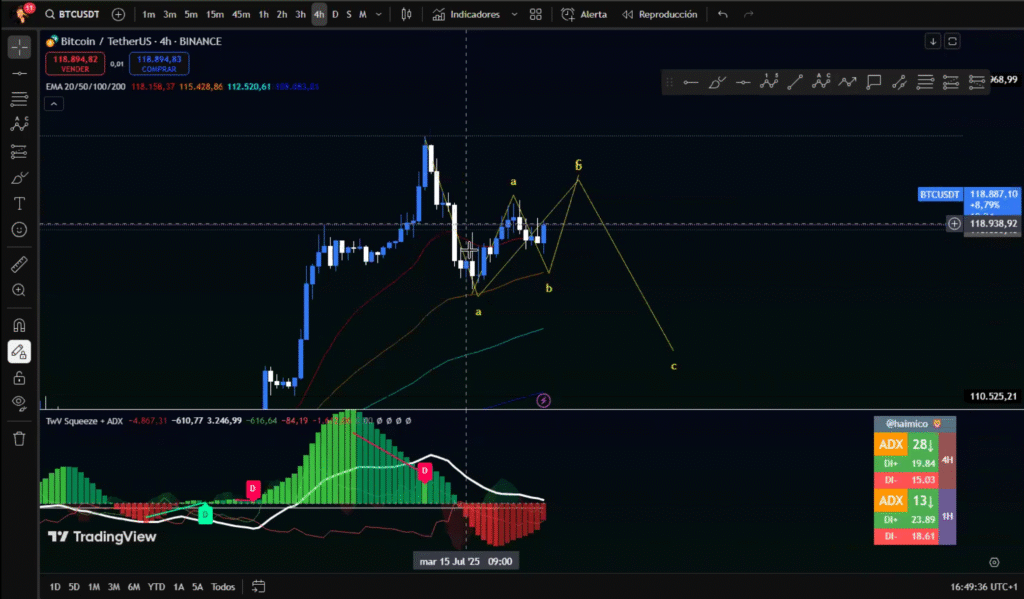
Task: Select the callout note favorite tool
Action: click(x=873, y=82)
